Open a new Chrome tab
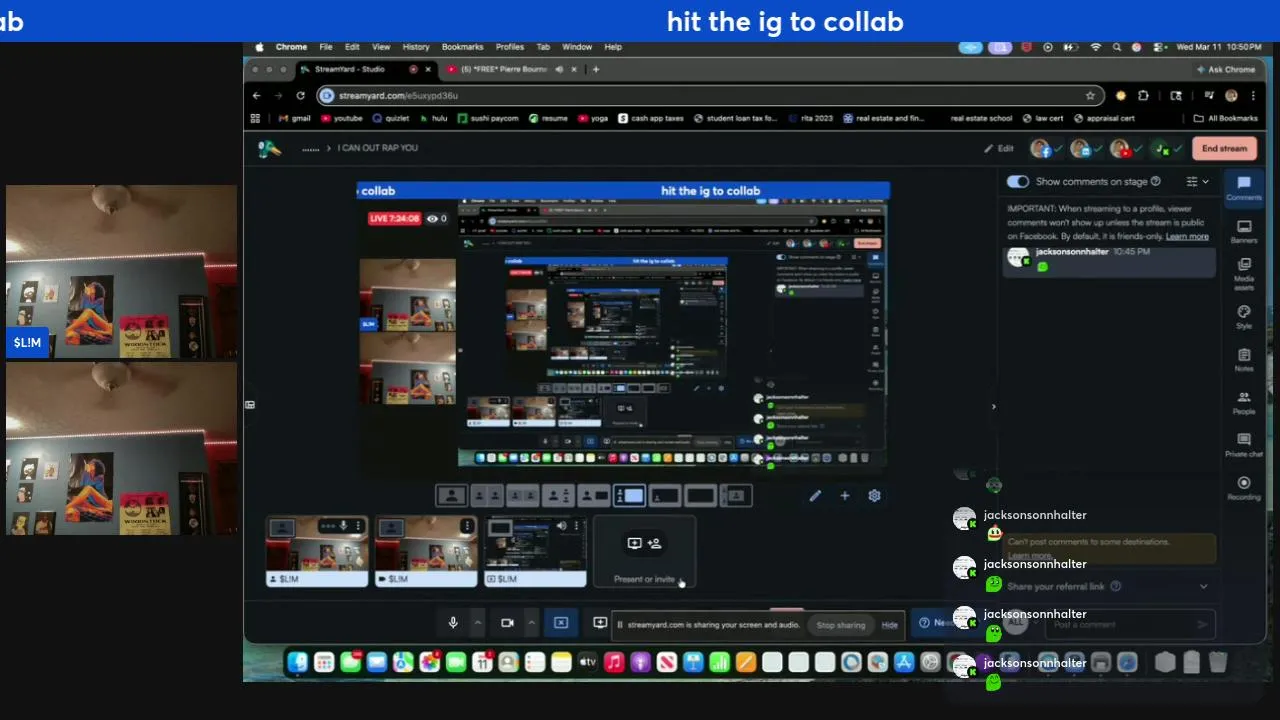 point(596,69)
